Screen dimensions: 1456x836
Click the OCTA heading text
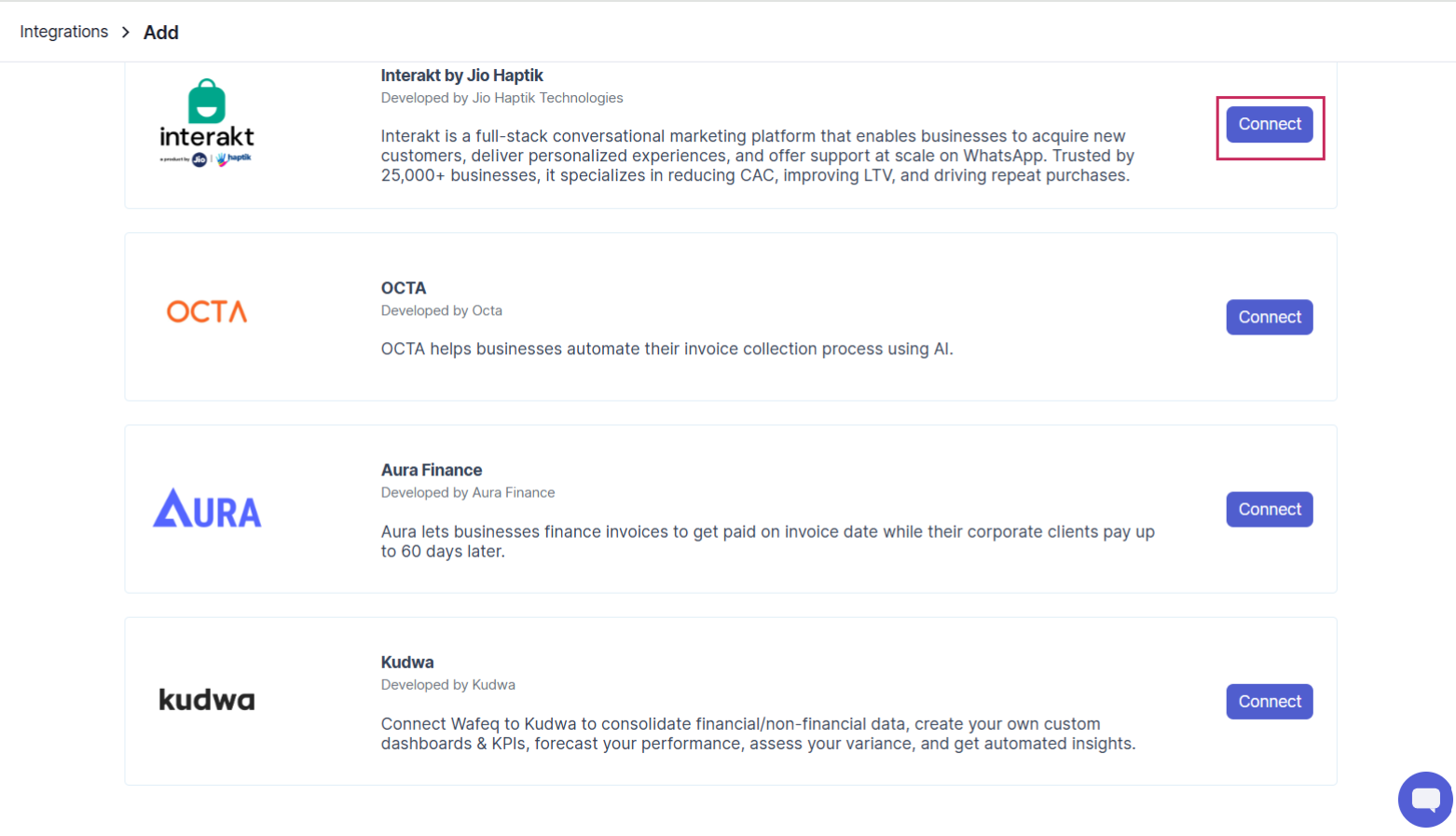(404, 288)
